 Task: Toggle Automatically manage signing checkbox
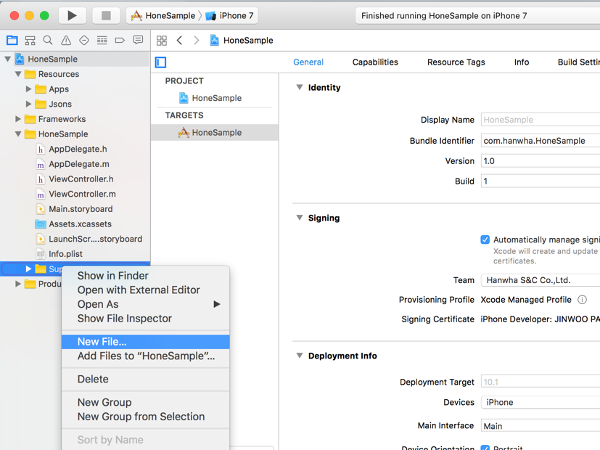[485, 240]
